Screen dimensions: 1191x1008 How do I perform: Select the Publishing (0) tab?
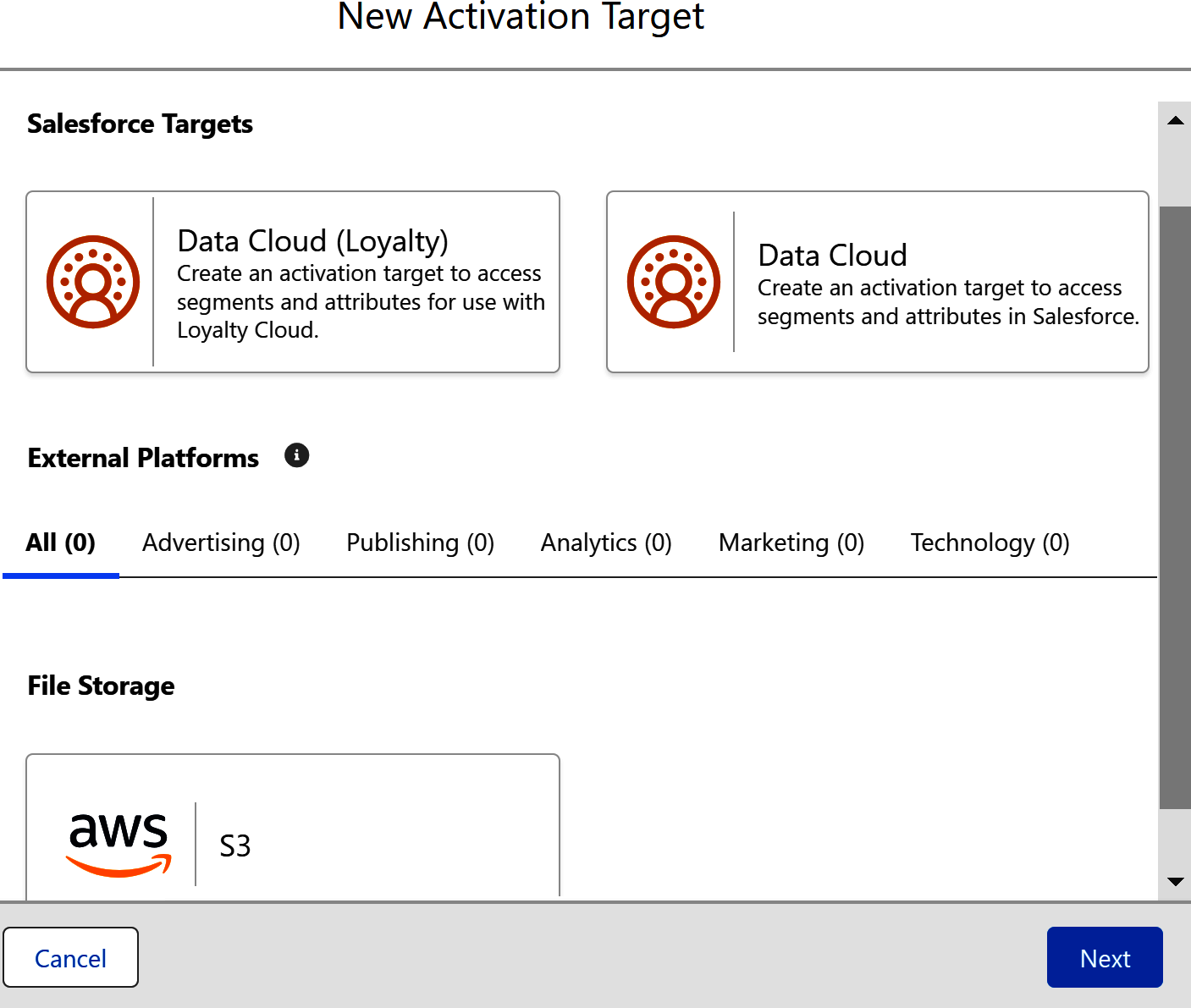coord(420,543)
